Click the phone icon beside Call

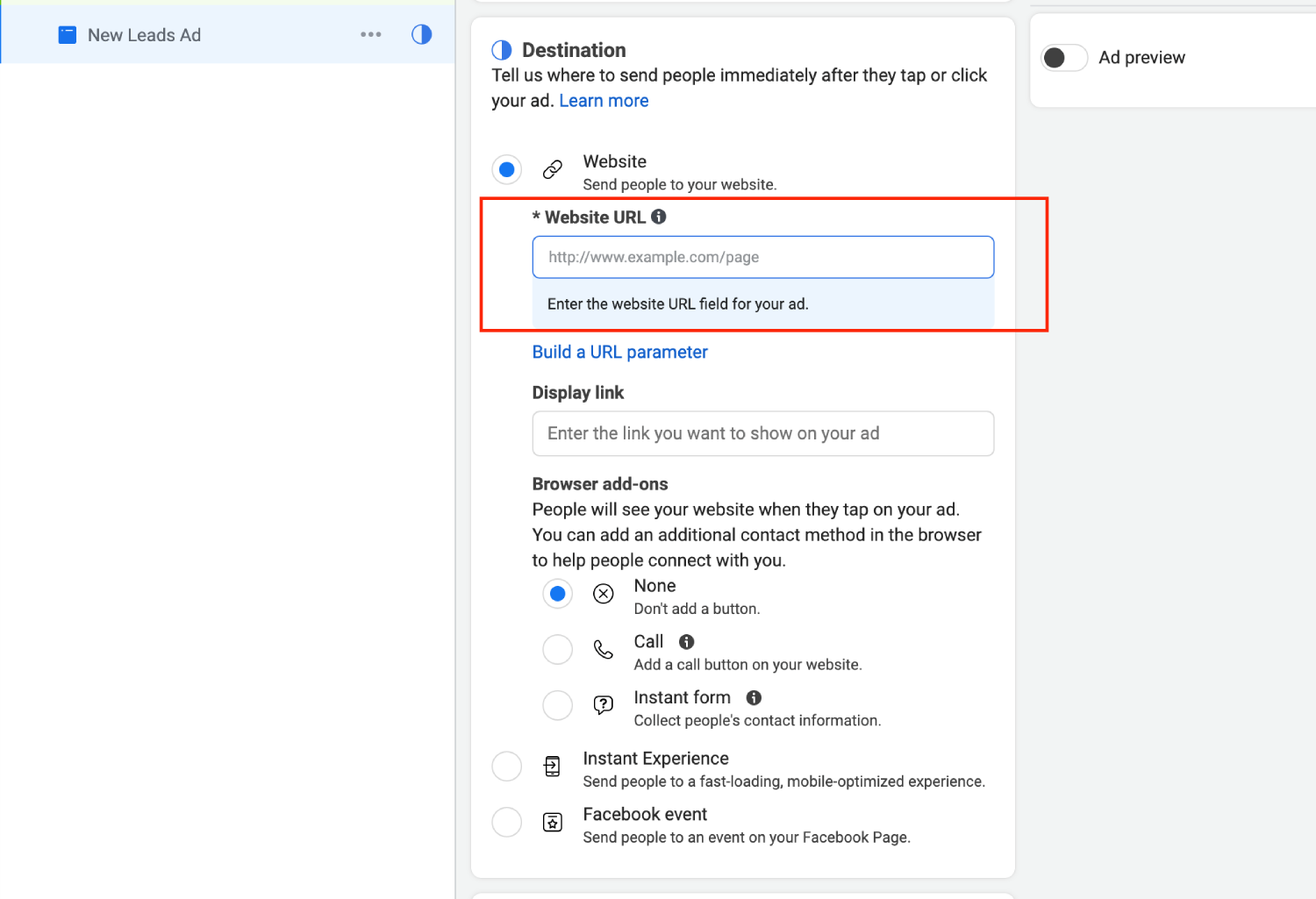click(604, 650)
